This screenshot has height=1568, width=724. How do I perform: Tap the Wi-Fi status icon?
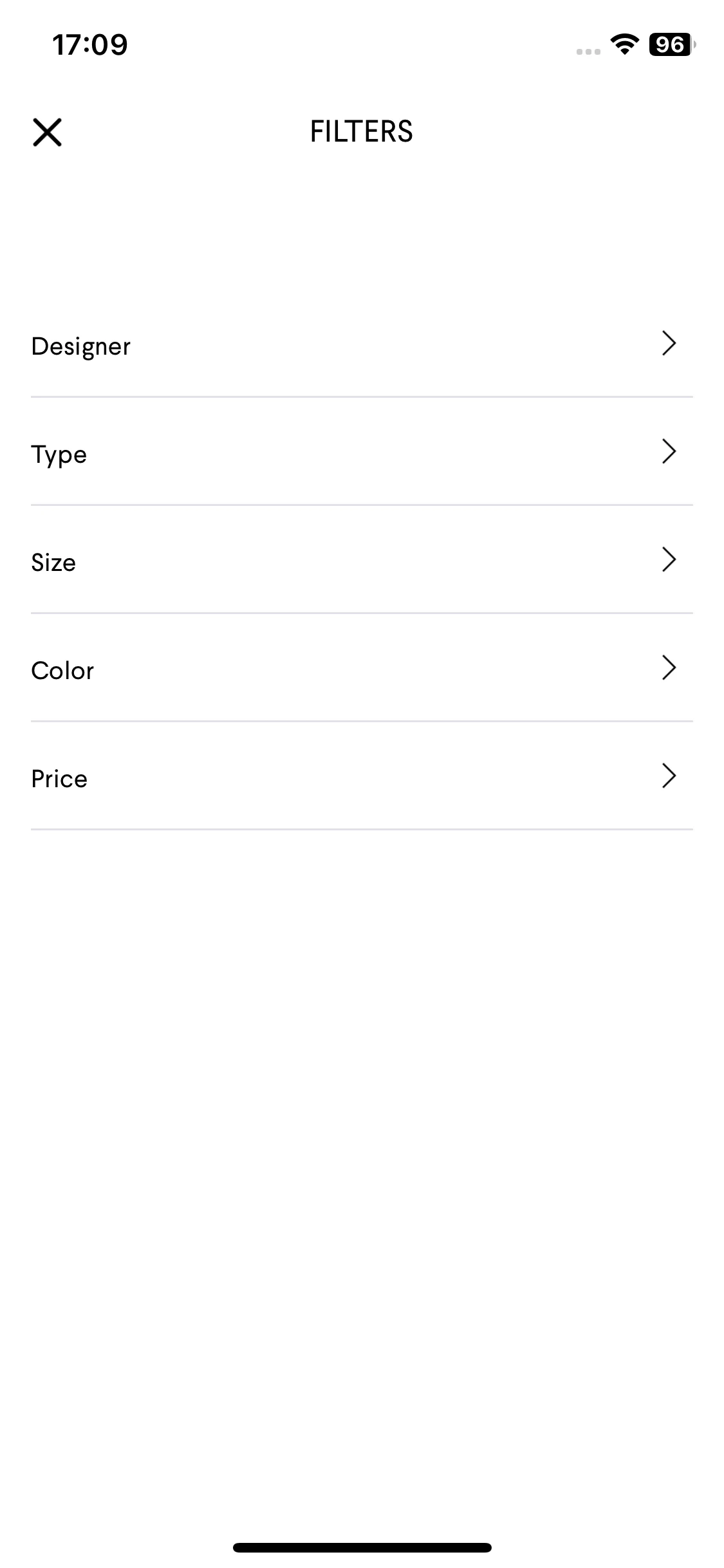[x=624, y=44]
